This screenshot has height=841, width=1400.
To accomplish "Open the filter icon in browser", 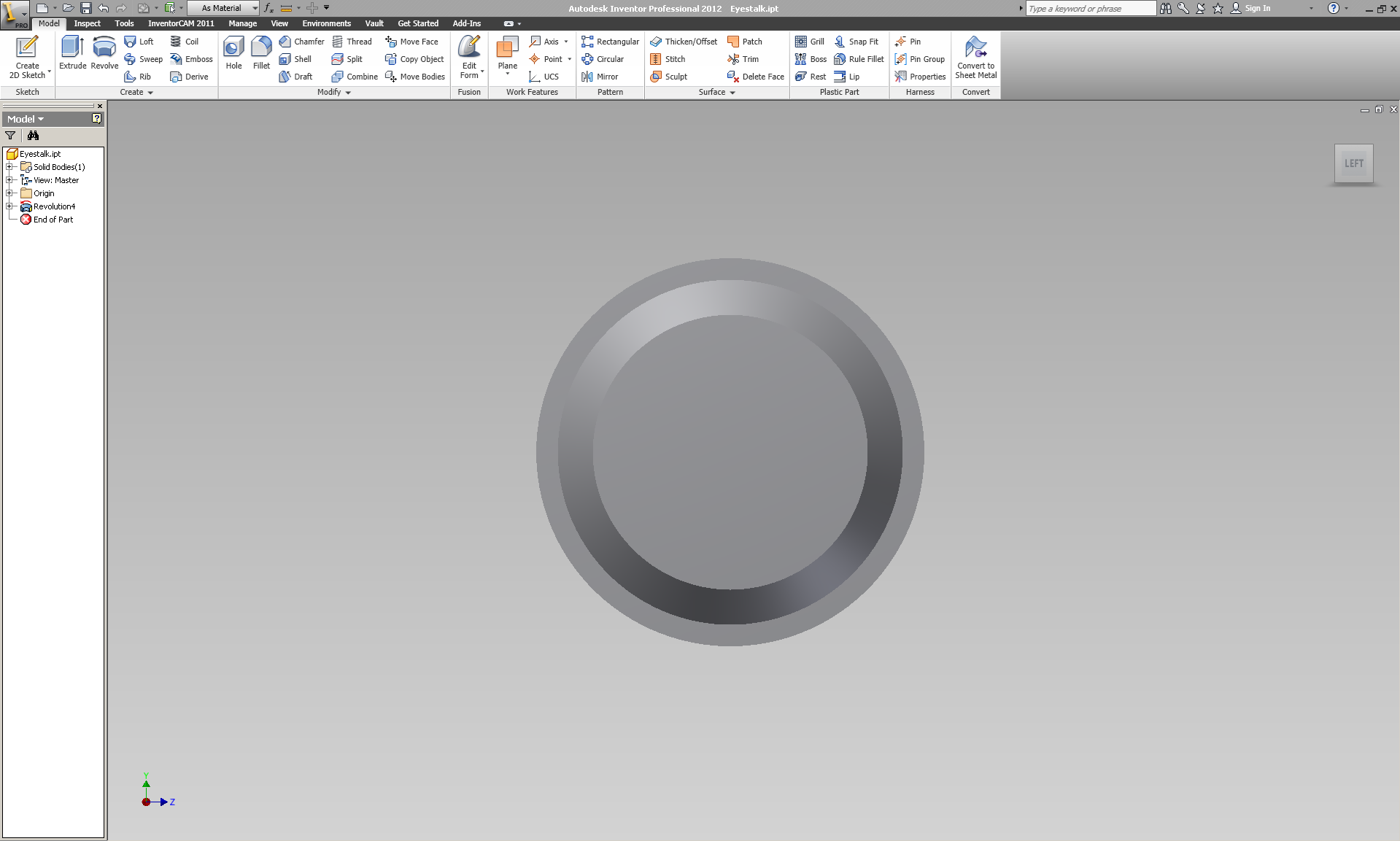I will coord(10,136).
